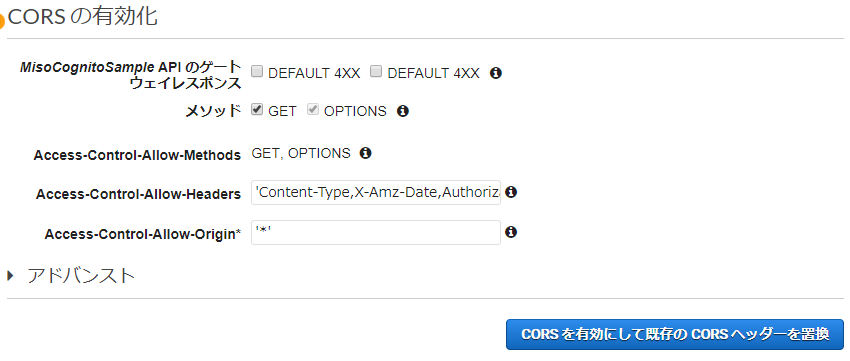Enable the first DEFAULT 4XX checkbox
850x361 pixels.
click(257, 72)
